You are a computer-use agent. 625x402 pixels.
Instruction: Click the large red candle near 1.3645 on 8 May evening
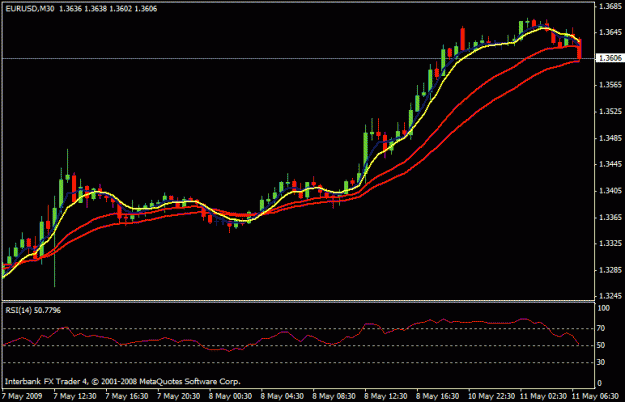coord(462,39)
